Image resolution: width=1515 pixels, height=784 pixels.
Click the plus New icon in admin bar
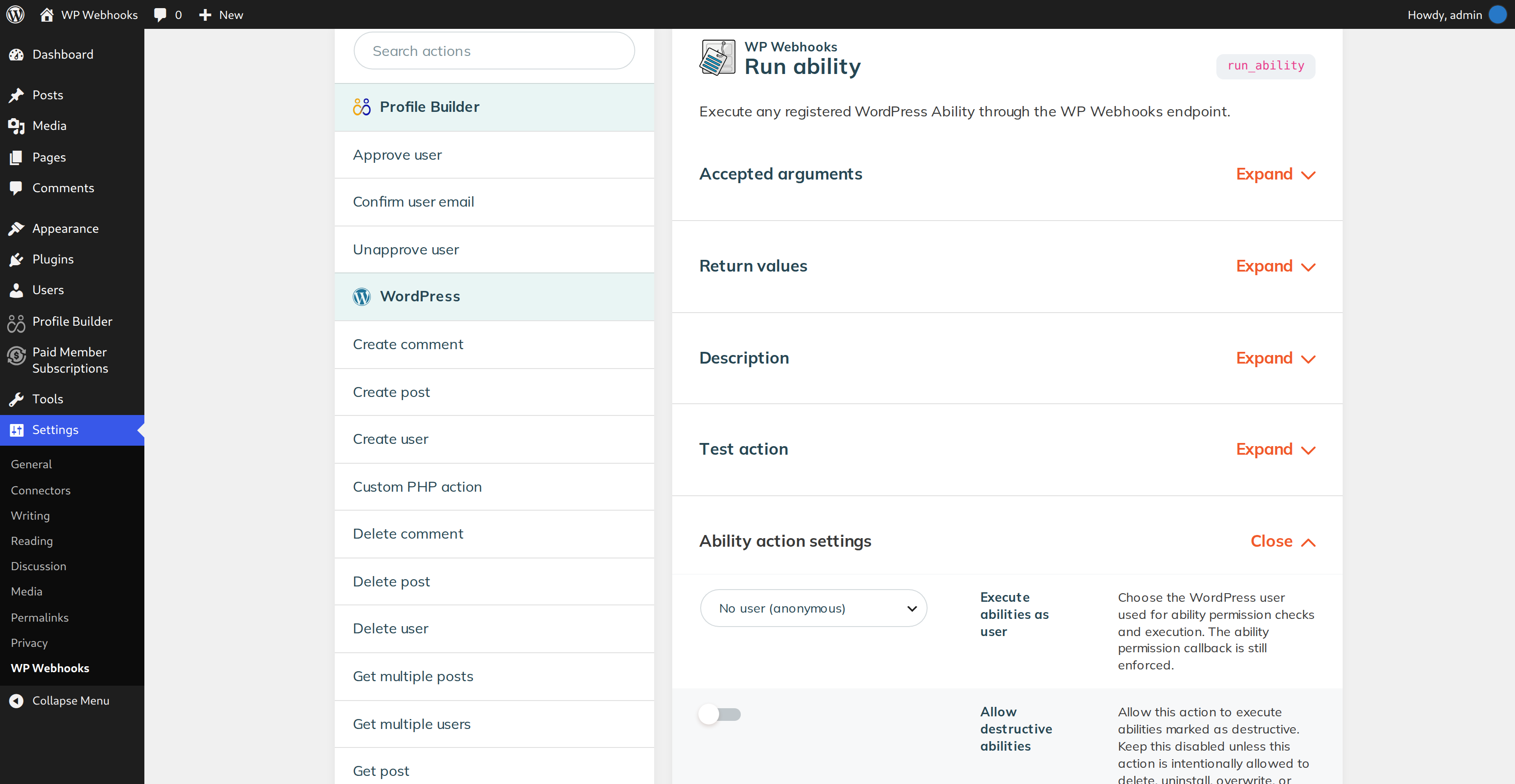(x=205, y=15)
